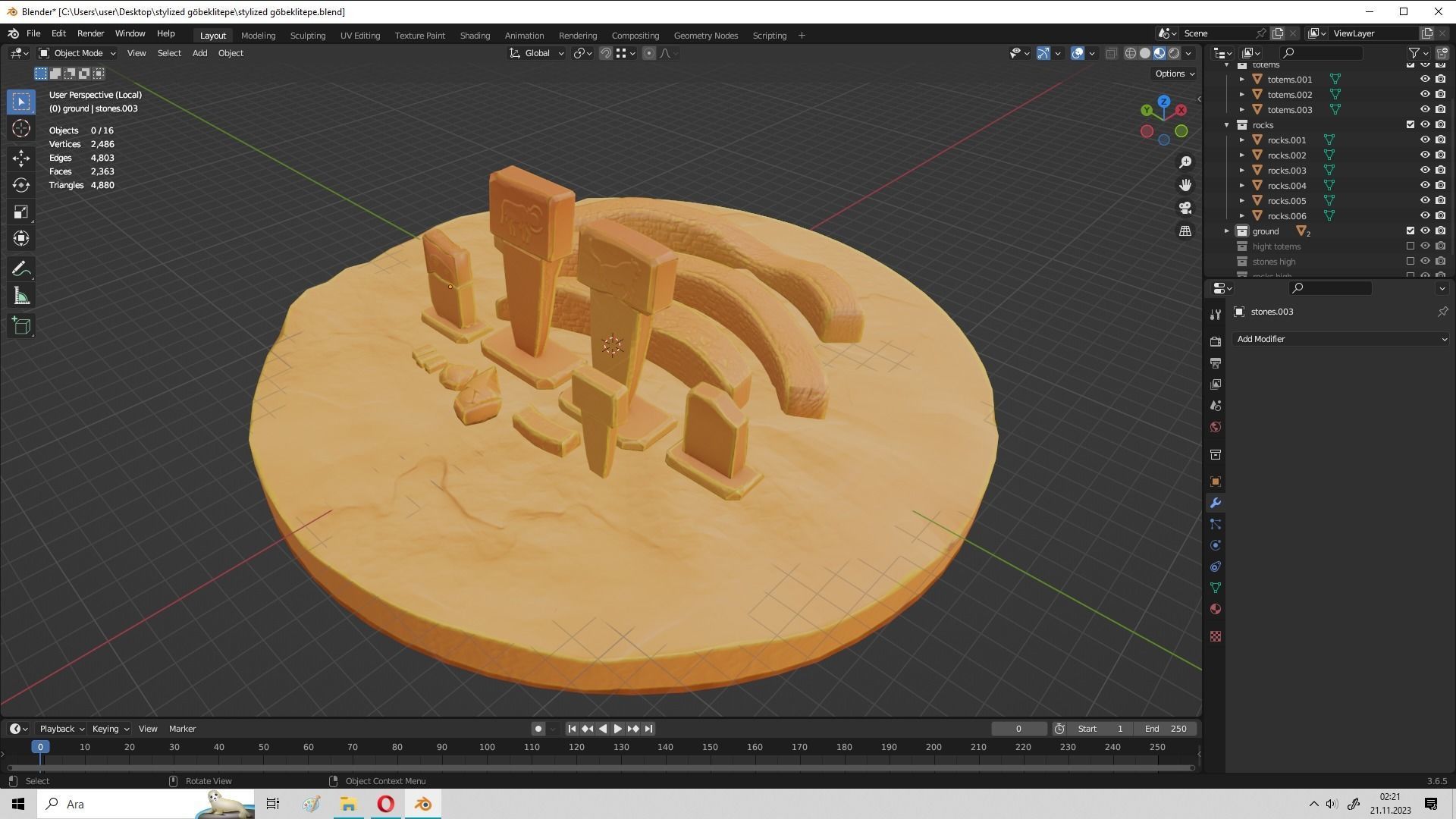
Task: Click the pan hand icon
Action: click(1185, 185)
